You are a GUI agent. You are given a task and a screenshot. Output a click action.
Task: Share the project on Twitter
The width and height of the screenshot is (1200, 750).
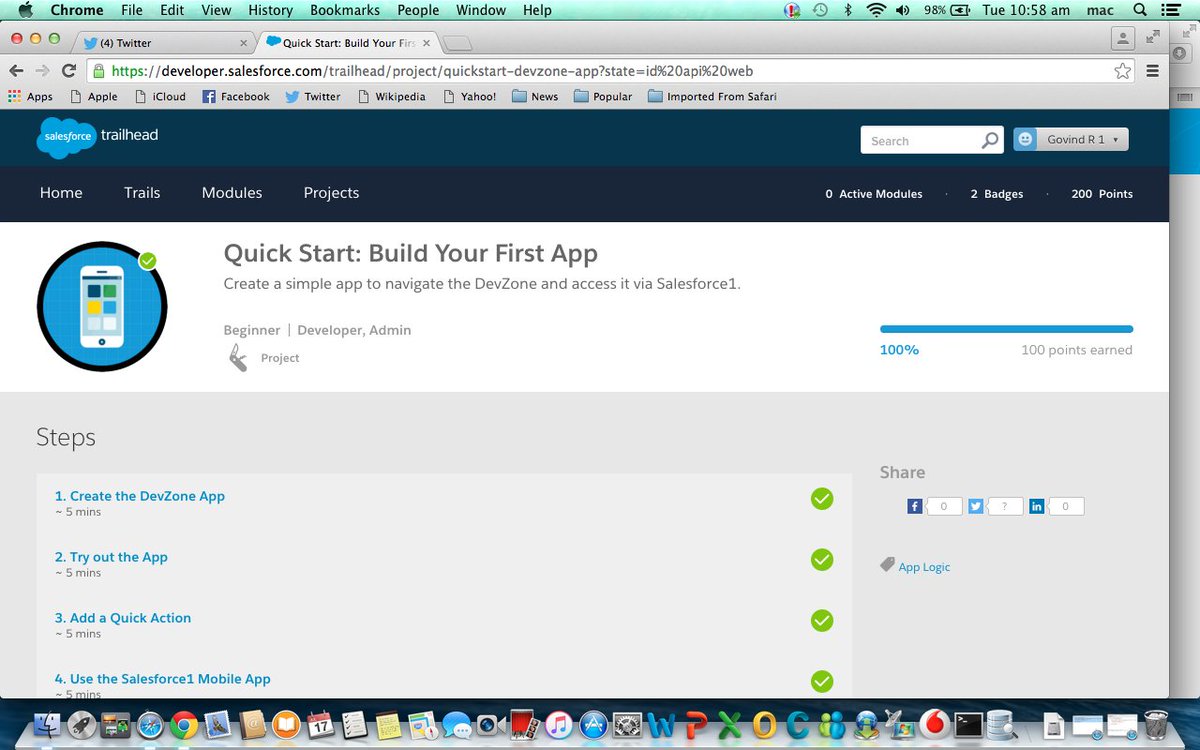click(976, 506)
